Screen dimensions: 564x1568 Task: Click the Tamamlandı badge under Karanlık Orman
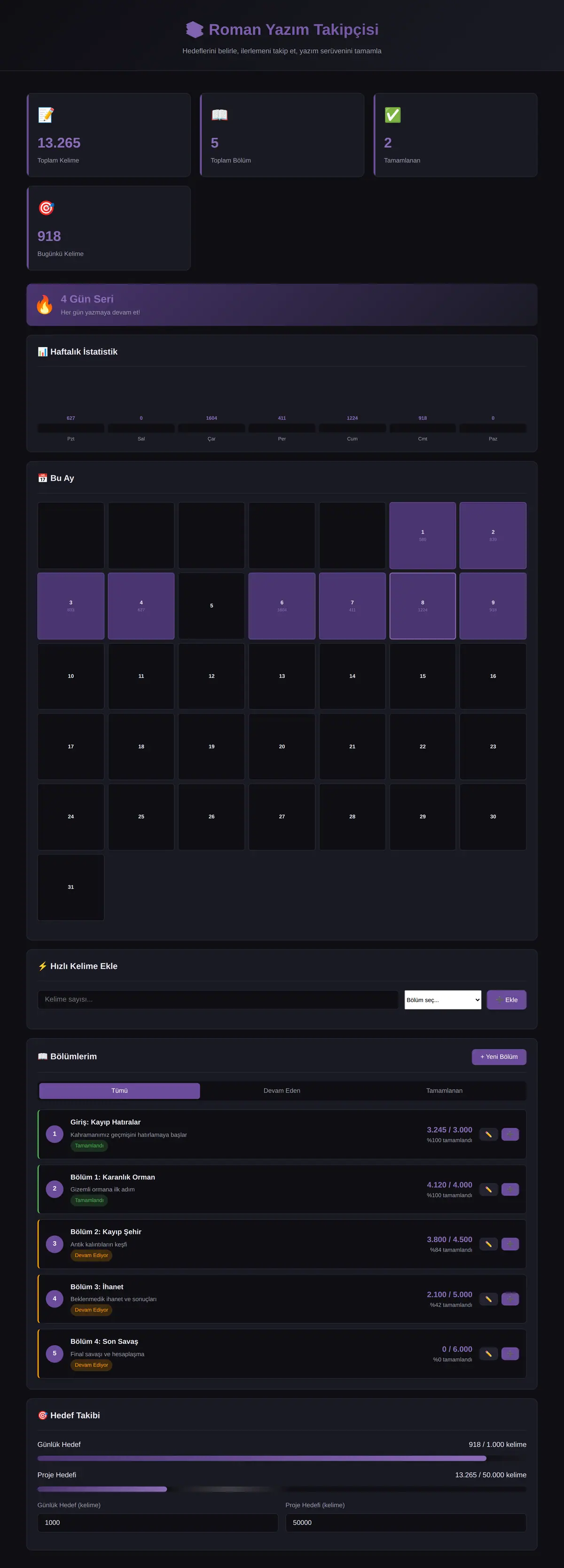(89, 1200)
